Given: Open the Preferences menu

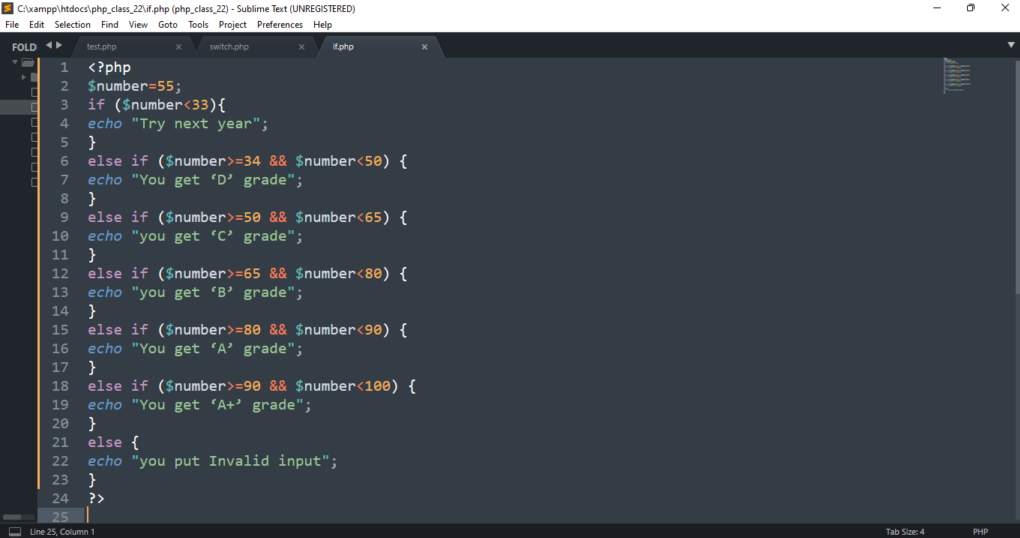Looking at the screenshot, I should [x=279, y=24].
